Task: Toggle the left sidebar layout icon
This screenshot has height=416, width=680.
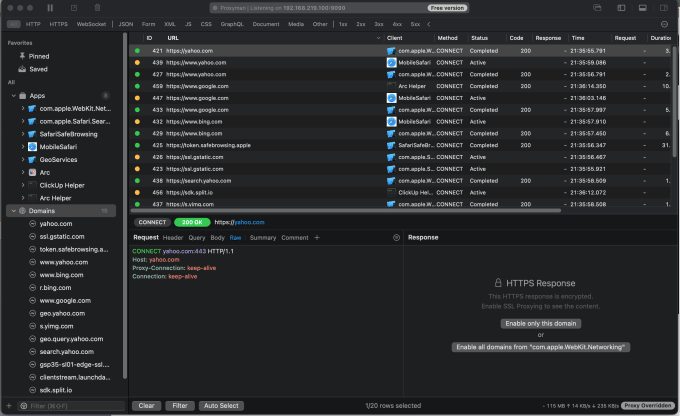Action: pos(621,8)
